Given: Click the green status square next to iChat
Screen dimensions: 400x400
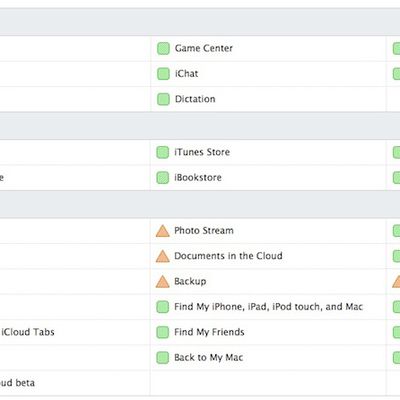Looking at the screenshot, I should 163,74.
